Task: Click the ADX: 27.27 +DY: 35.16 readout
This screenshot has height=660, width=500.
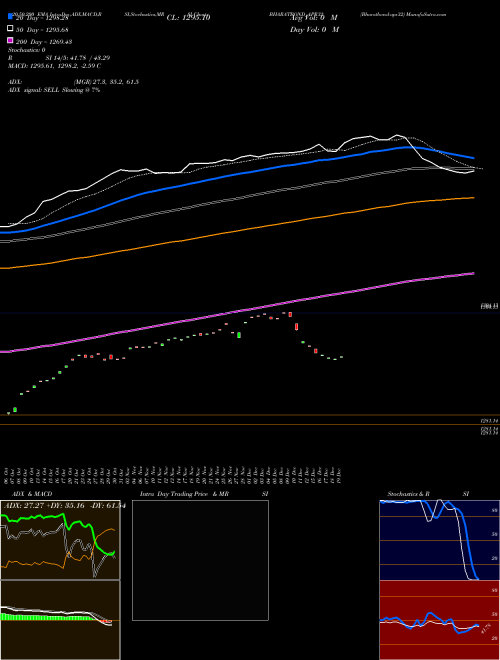Action: [x=63, y=506]
